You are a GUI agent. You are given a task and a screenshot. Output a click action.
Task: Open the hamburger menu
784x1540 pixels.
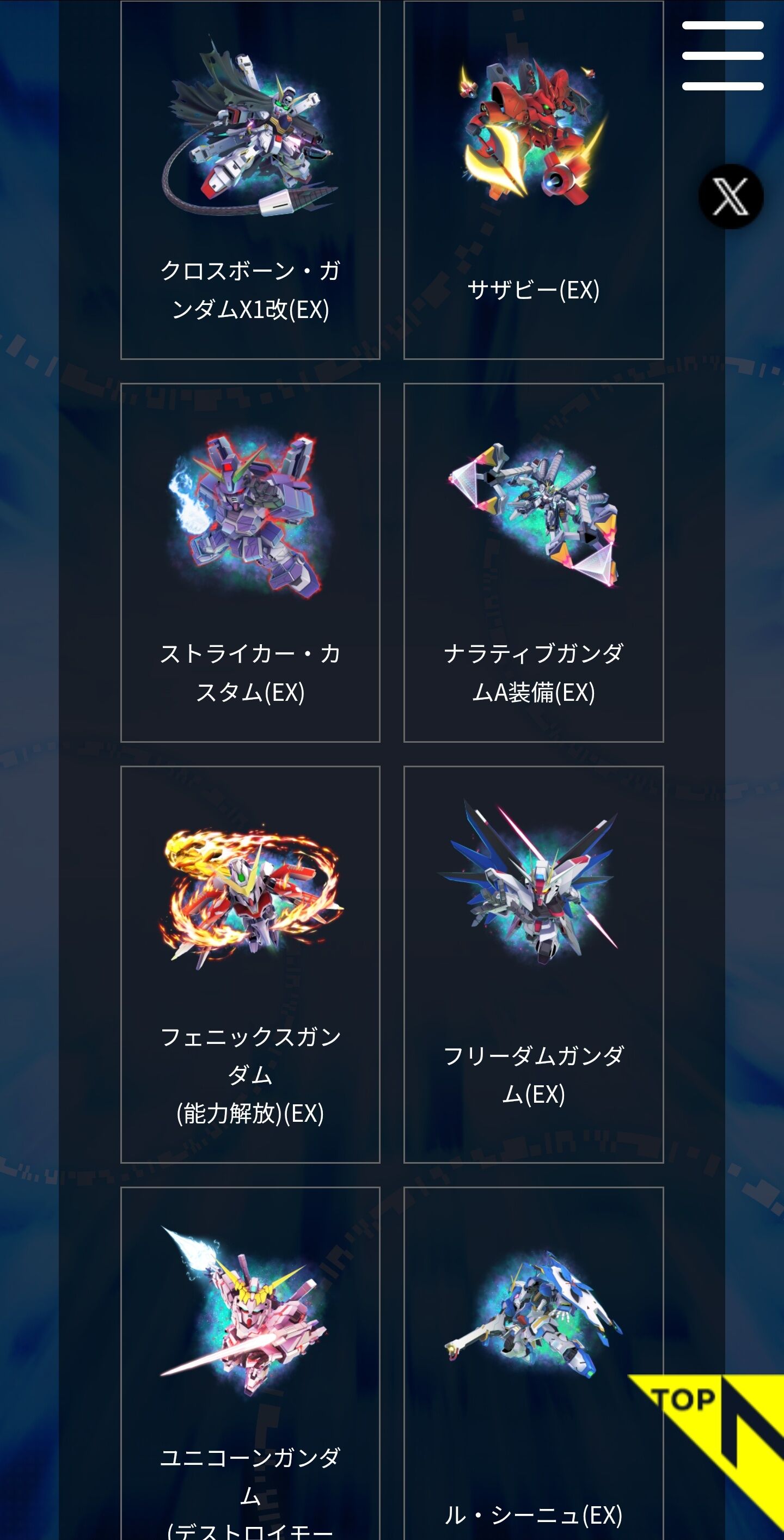point(722,56)
